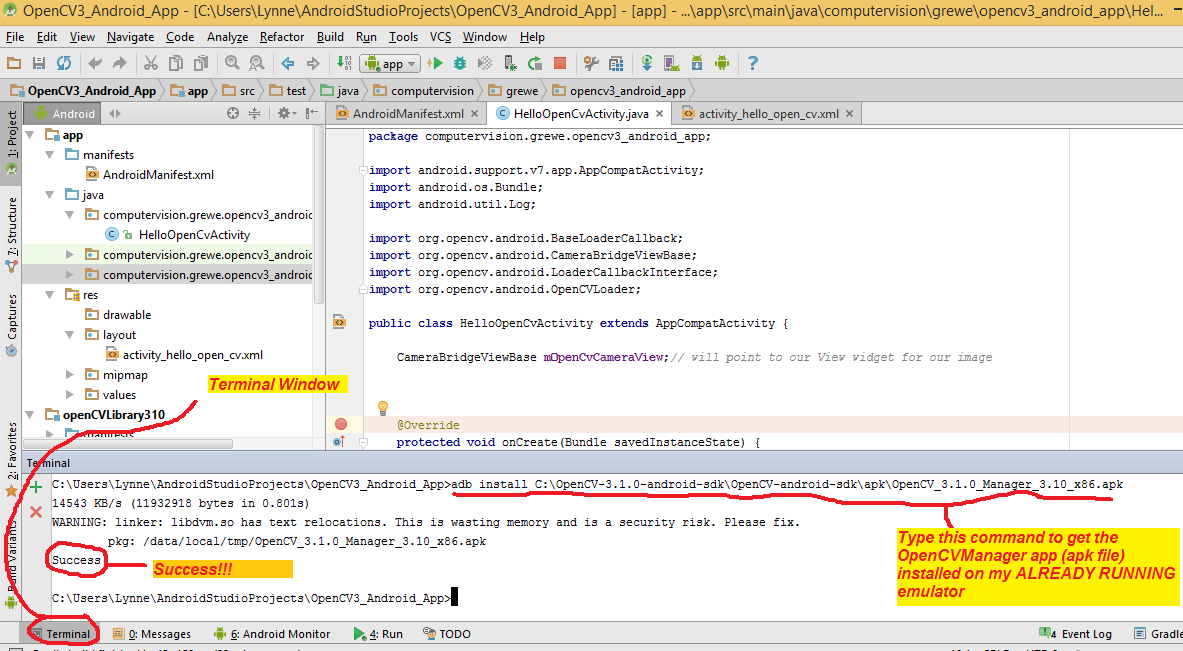Image resolution: width=1183 pixels, height=651 pixels.
Task: Select HelloOpenCvActivity in the project tree
Action: [x=194, y=235]
